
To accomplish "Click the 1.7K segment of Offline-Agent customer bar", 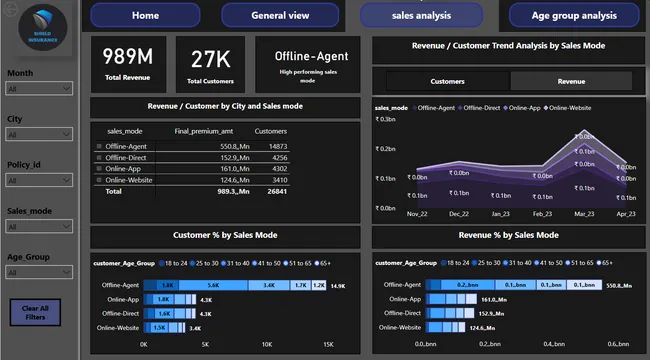I will [301, 285].
